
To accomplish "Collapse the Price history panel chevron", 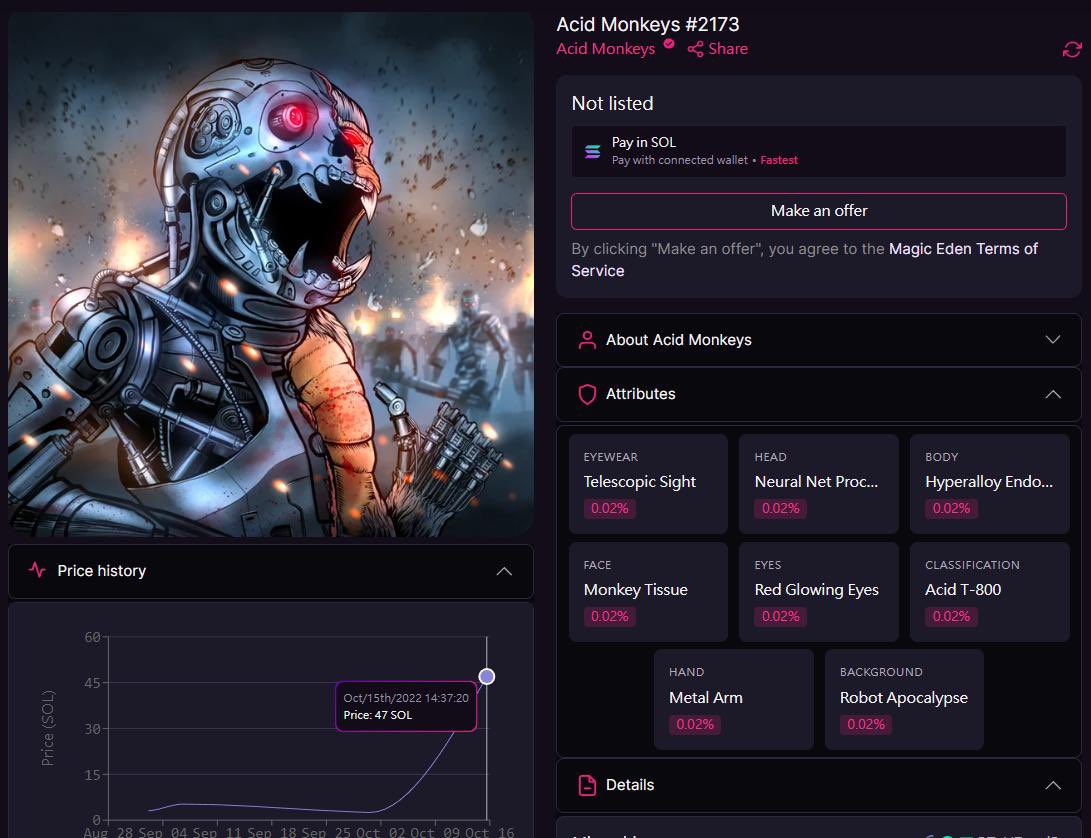I will [x=504, y=571].
